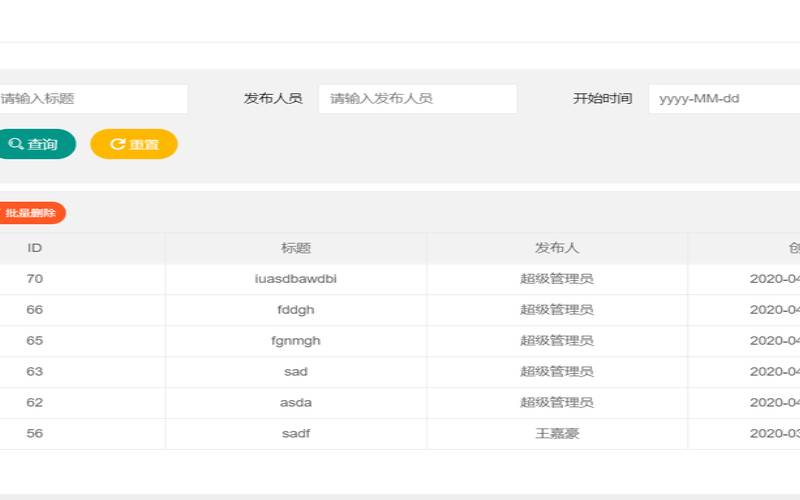
Task: Click the magnifier icon in 查询 button
Action: click(x=16, y=144)
